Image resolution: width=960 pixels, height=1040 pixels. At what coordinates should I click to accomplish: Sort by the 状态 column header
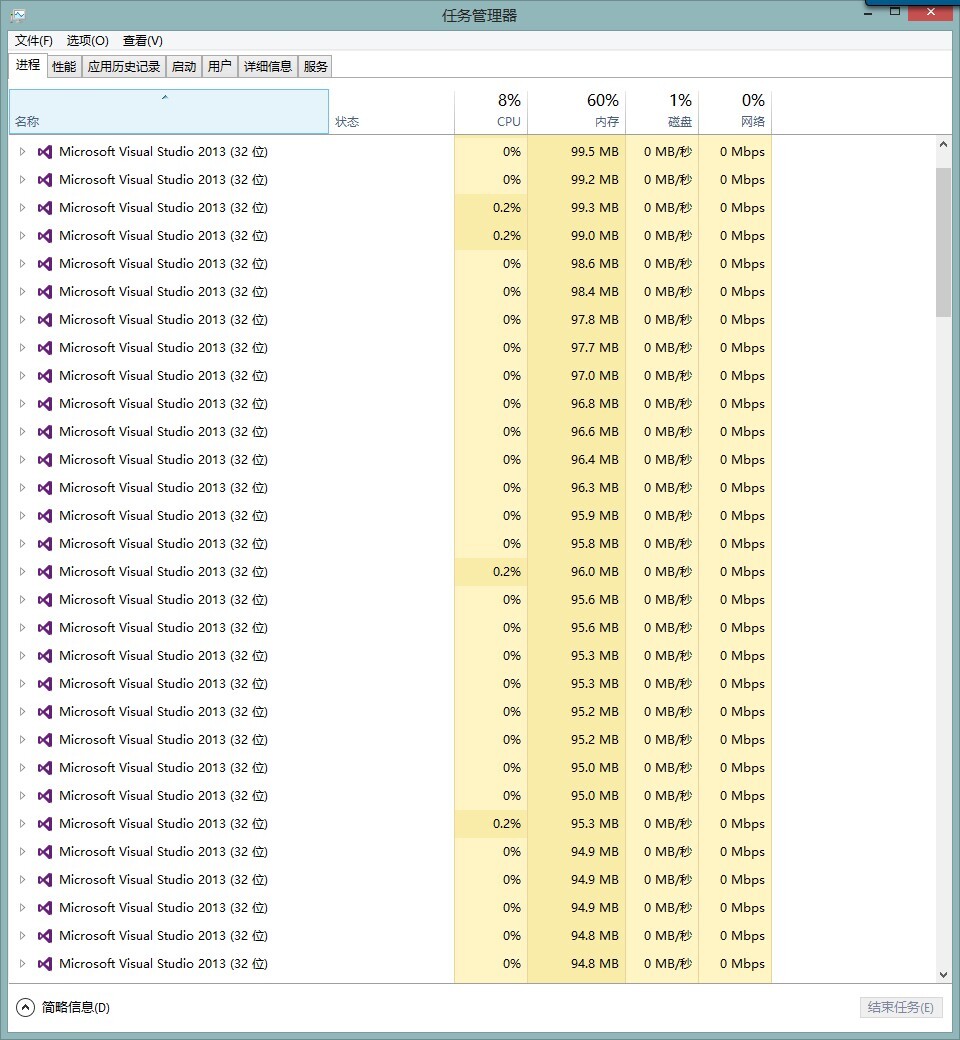(391, 112)
